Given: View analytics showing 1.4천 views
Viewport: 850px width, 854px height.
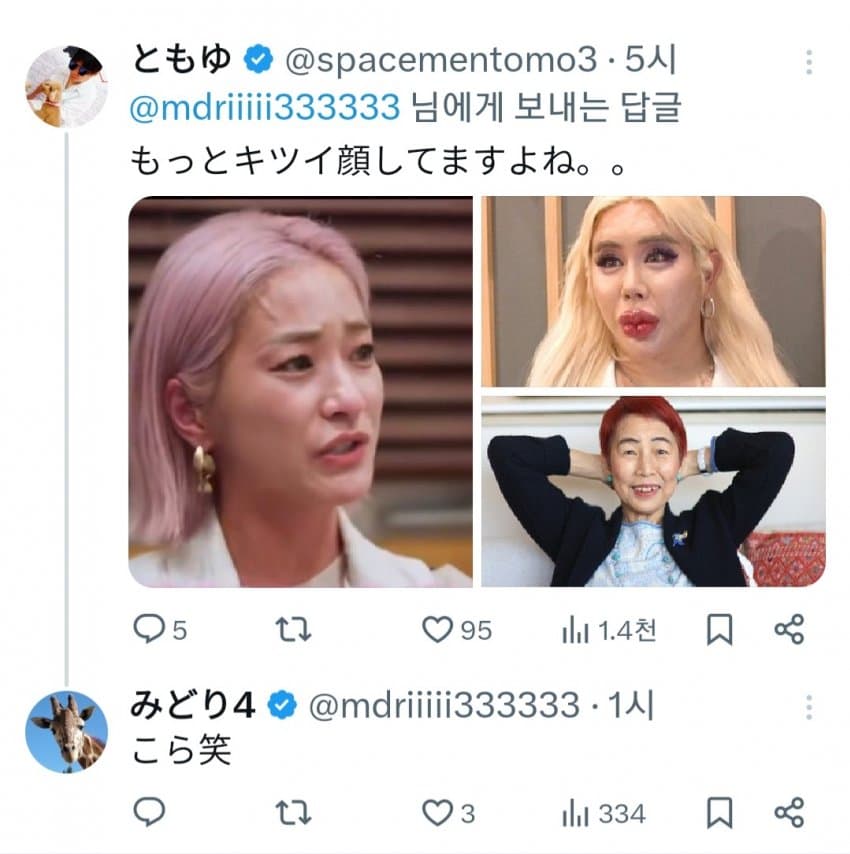Looking at the screenshot, I should [576, 629].
